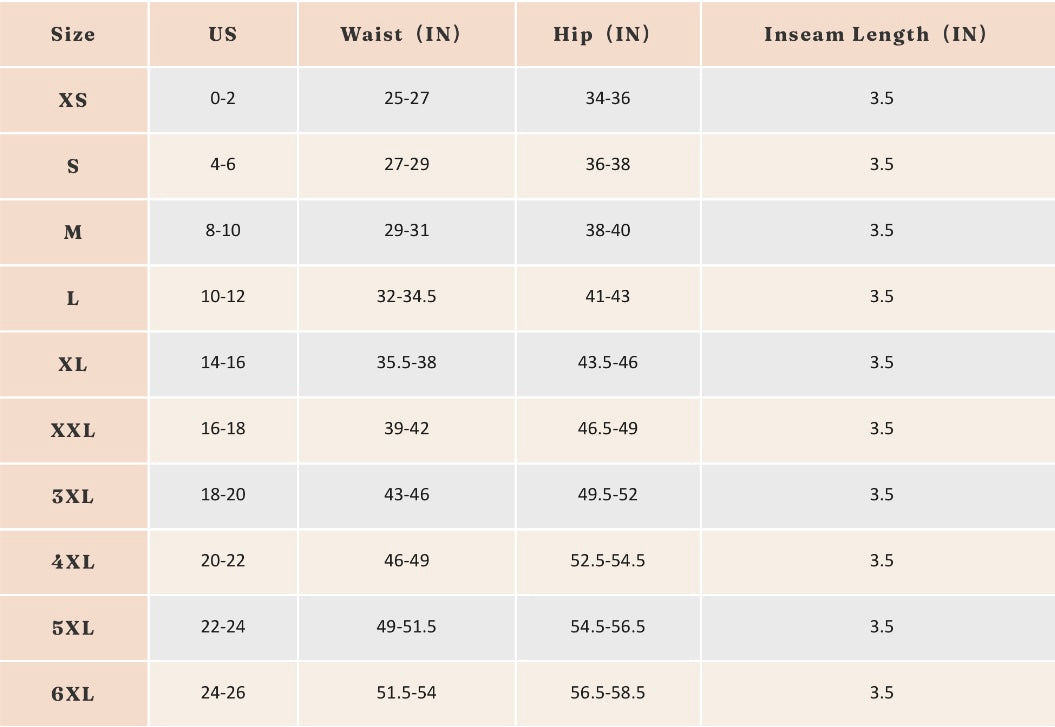Click the Size column header

click(73, 34)
